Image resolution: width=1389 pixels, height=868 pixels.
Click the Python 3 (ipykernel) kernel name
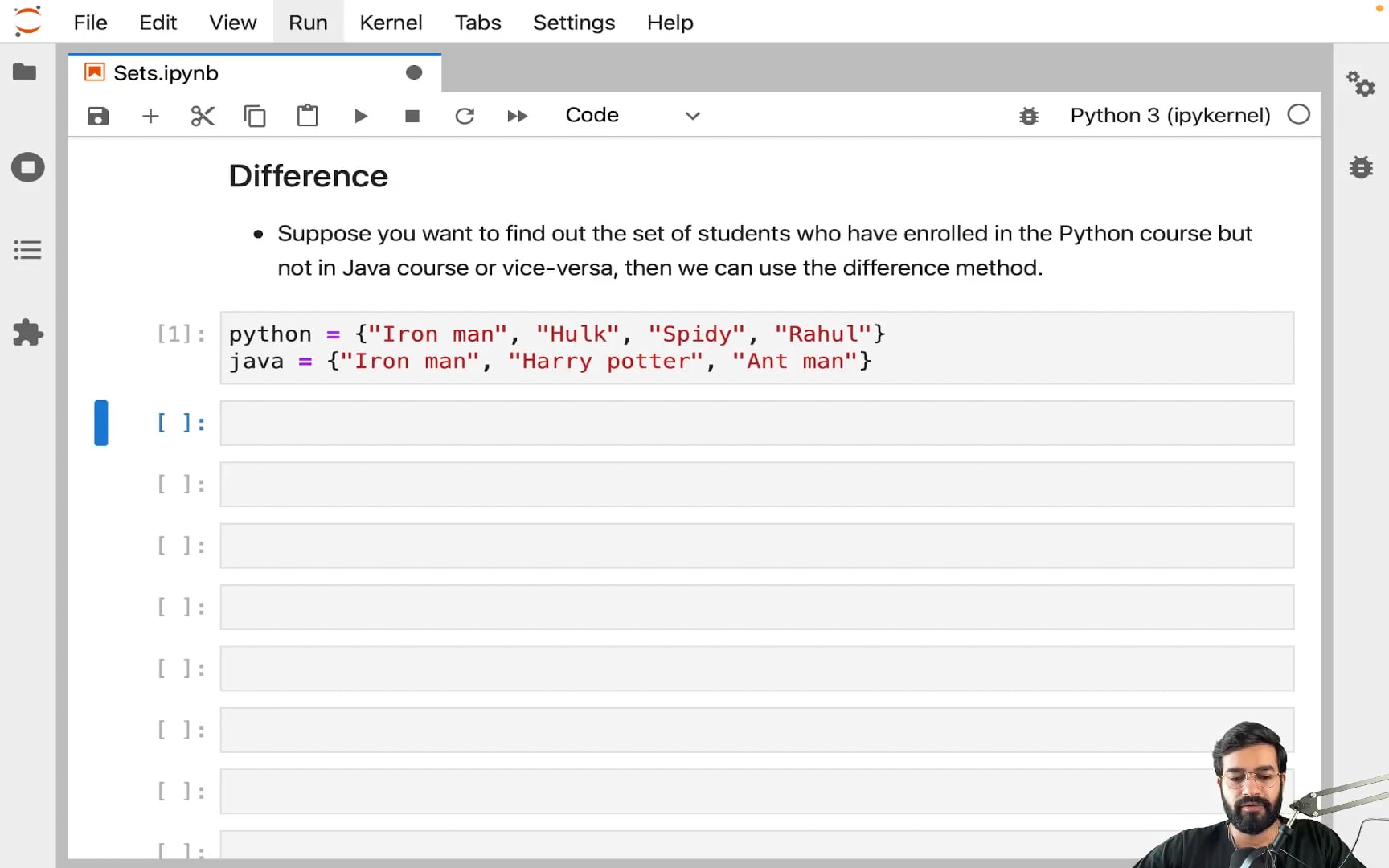(1170, 116)
